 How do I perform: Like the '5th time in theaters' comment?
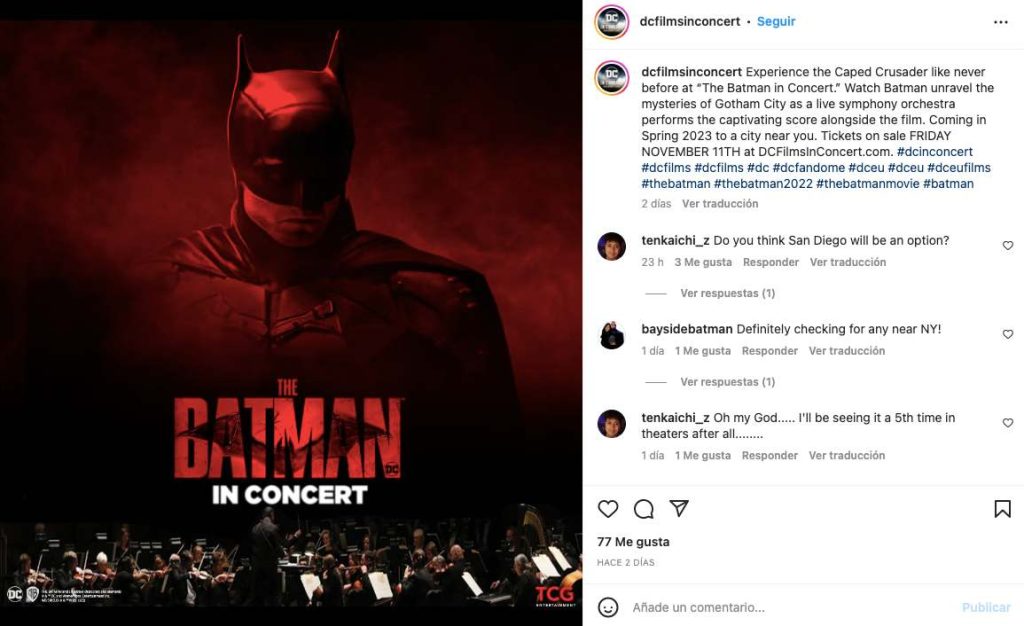click(x=1008, y=423)
